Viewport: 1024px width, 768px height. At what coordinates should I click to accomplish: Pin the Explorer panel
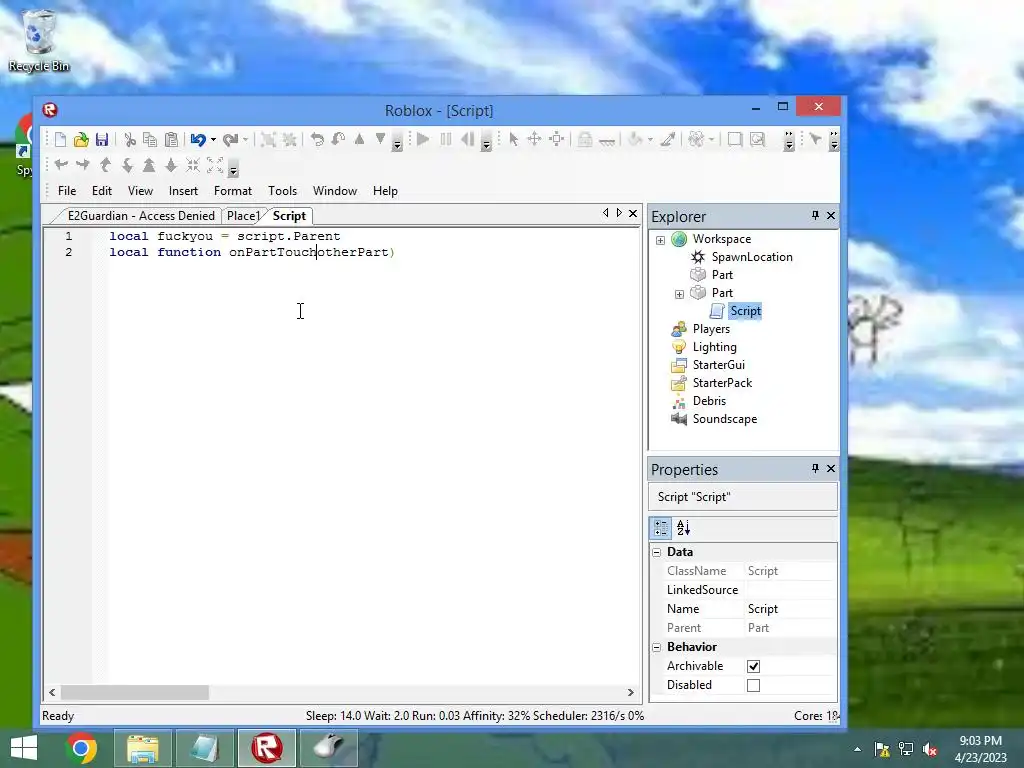pyautogui.click(x=815, y=215)
